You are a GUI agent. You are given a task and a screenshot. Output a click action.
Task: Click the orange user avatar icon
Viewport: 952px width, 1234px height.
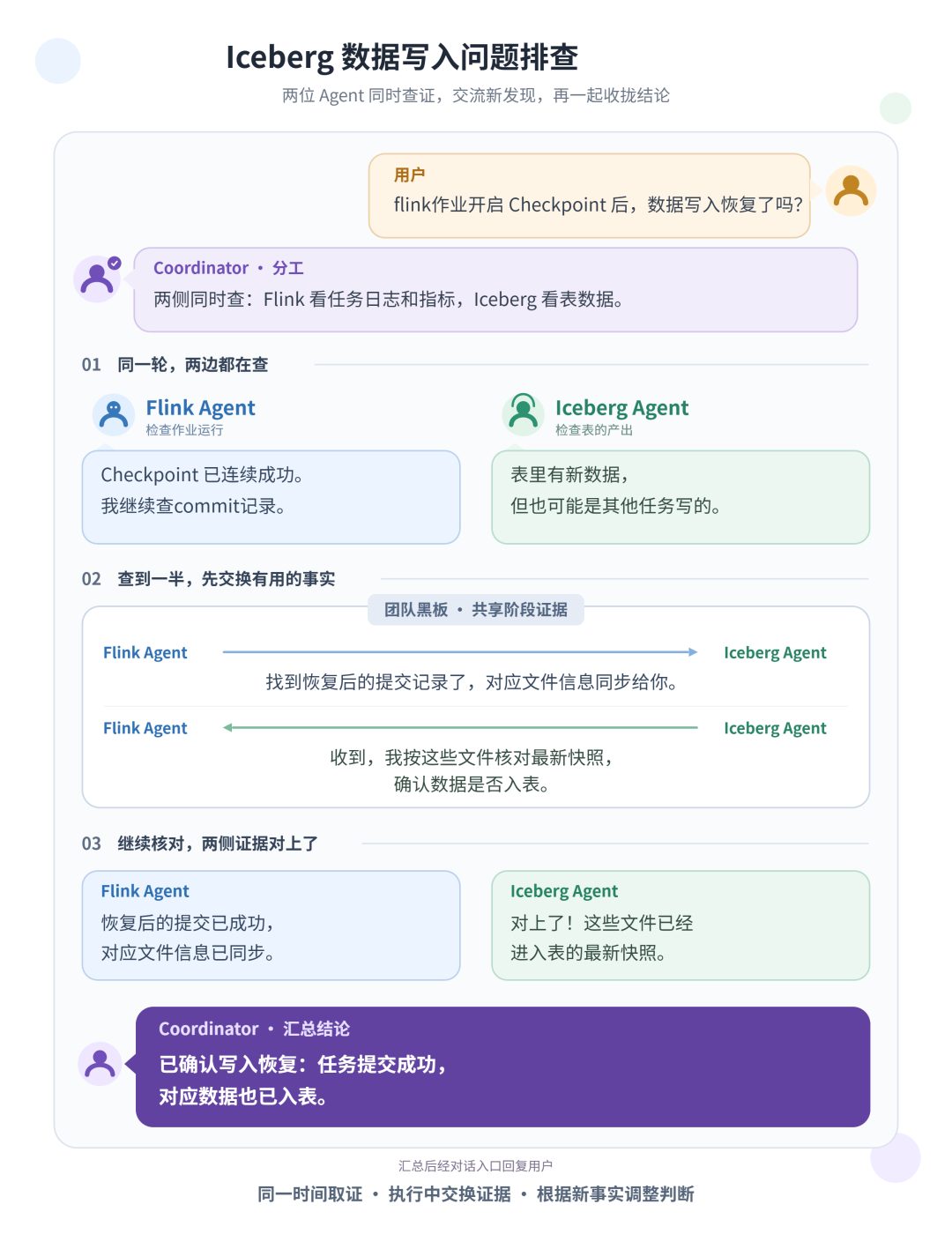851,191
